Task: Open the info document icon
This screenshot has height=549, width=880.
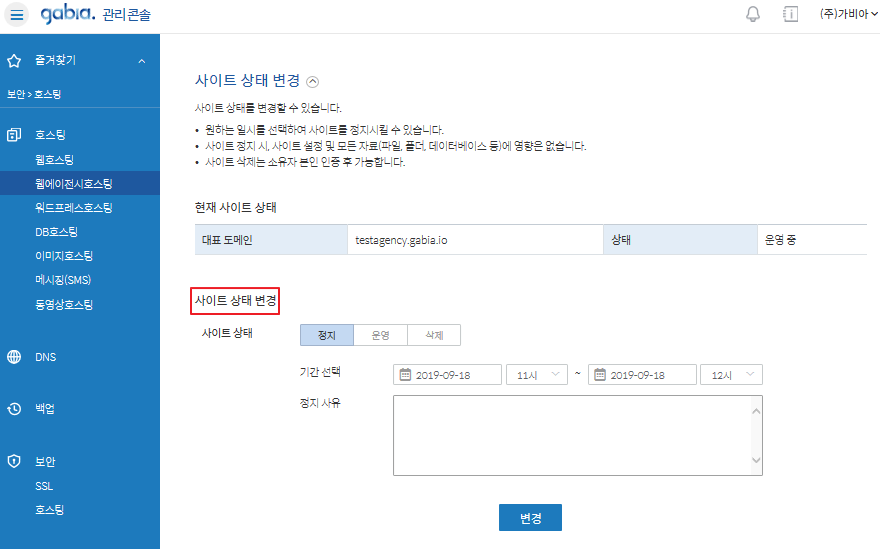Action: [x=790, y=14]
